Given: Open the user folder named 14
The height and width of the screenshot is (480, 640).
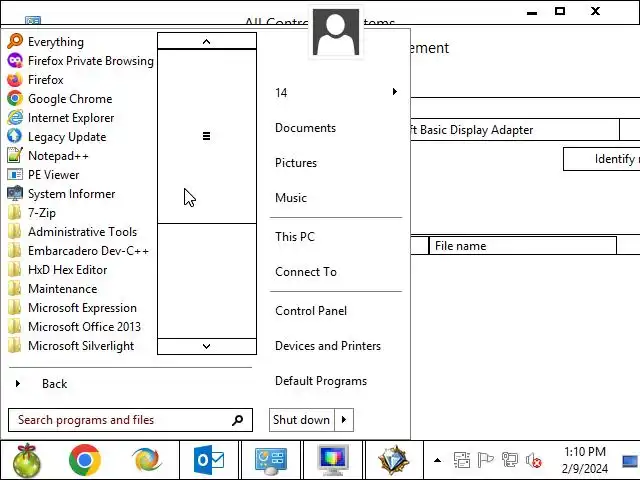Looking at the screenshot, I should point(281,93).
